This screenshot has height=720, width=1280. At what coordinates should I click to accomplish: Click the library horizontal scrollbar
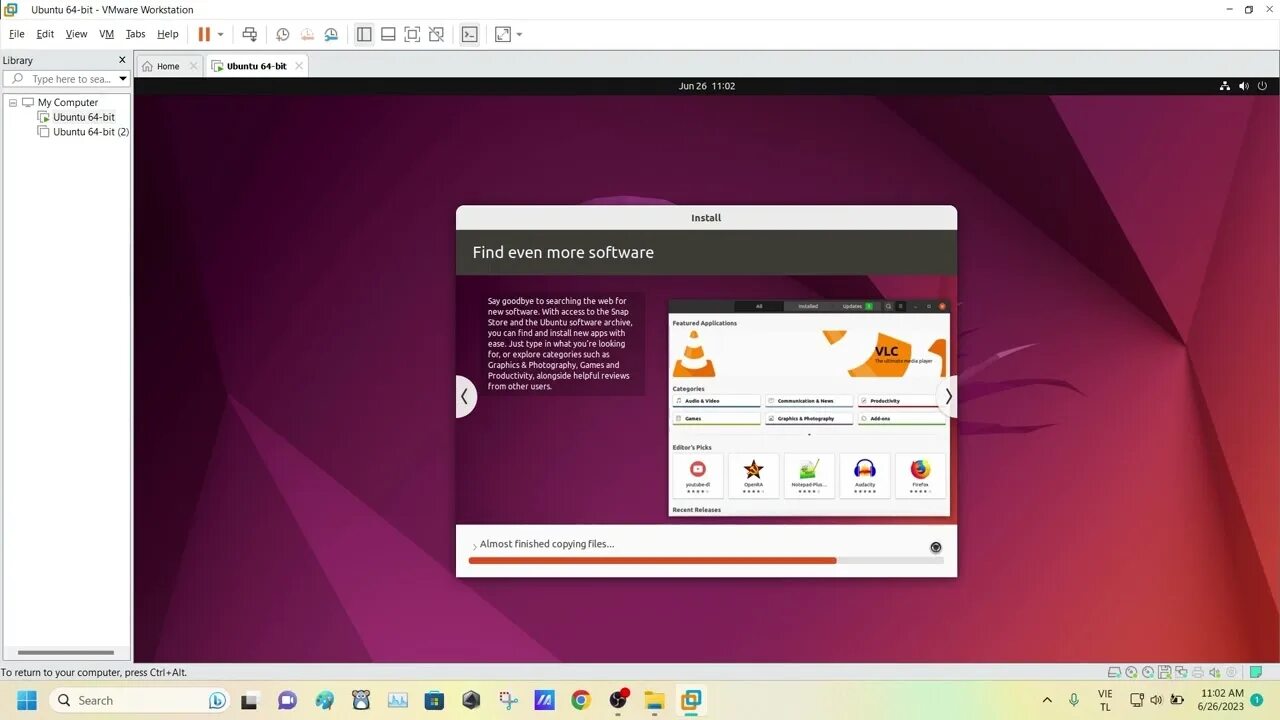[66, 652]
